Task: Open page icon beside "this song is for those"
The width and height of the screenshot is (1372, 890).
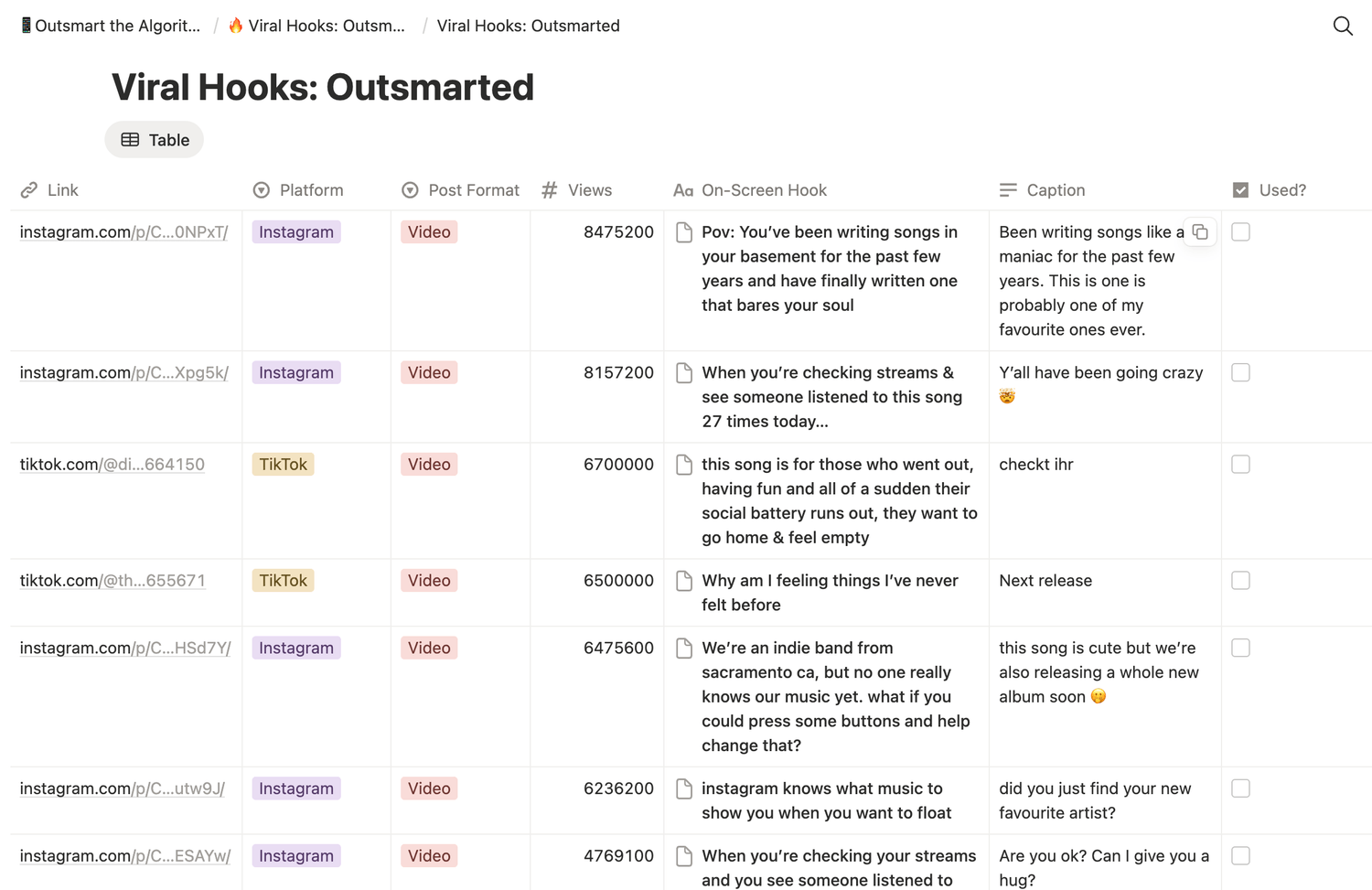Action: [x=684, y=465]
